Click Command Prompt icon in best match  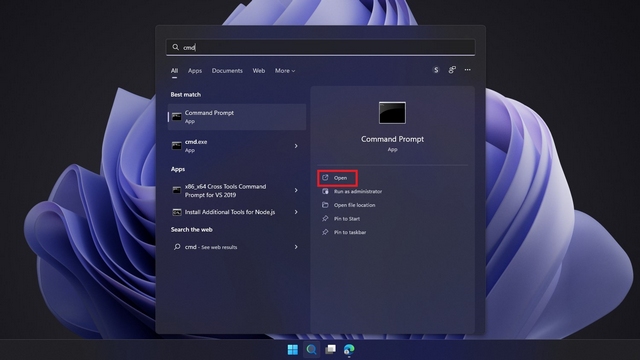pos(176,117)
